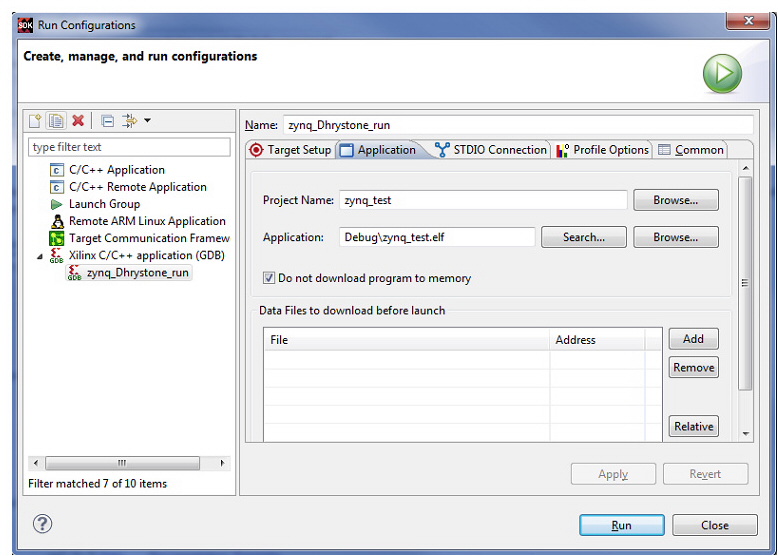Focus the type filter text field

pyautogui.click(x=129, y=147)
